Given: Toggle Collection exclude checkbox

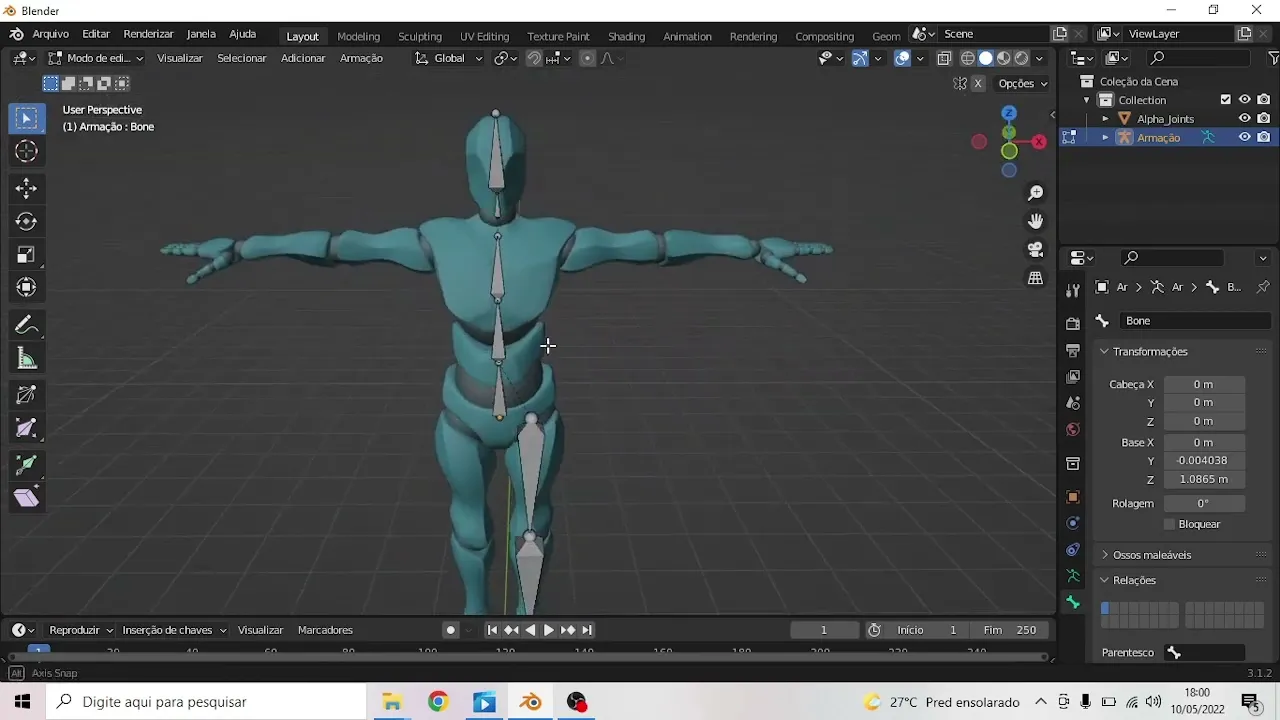Looking at the screenshot, I should (1226, 100).
